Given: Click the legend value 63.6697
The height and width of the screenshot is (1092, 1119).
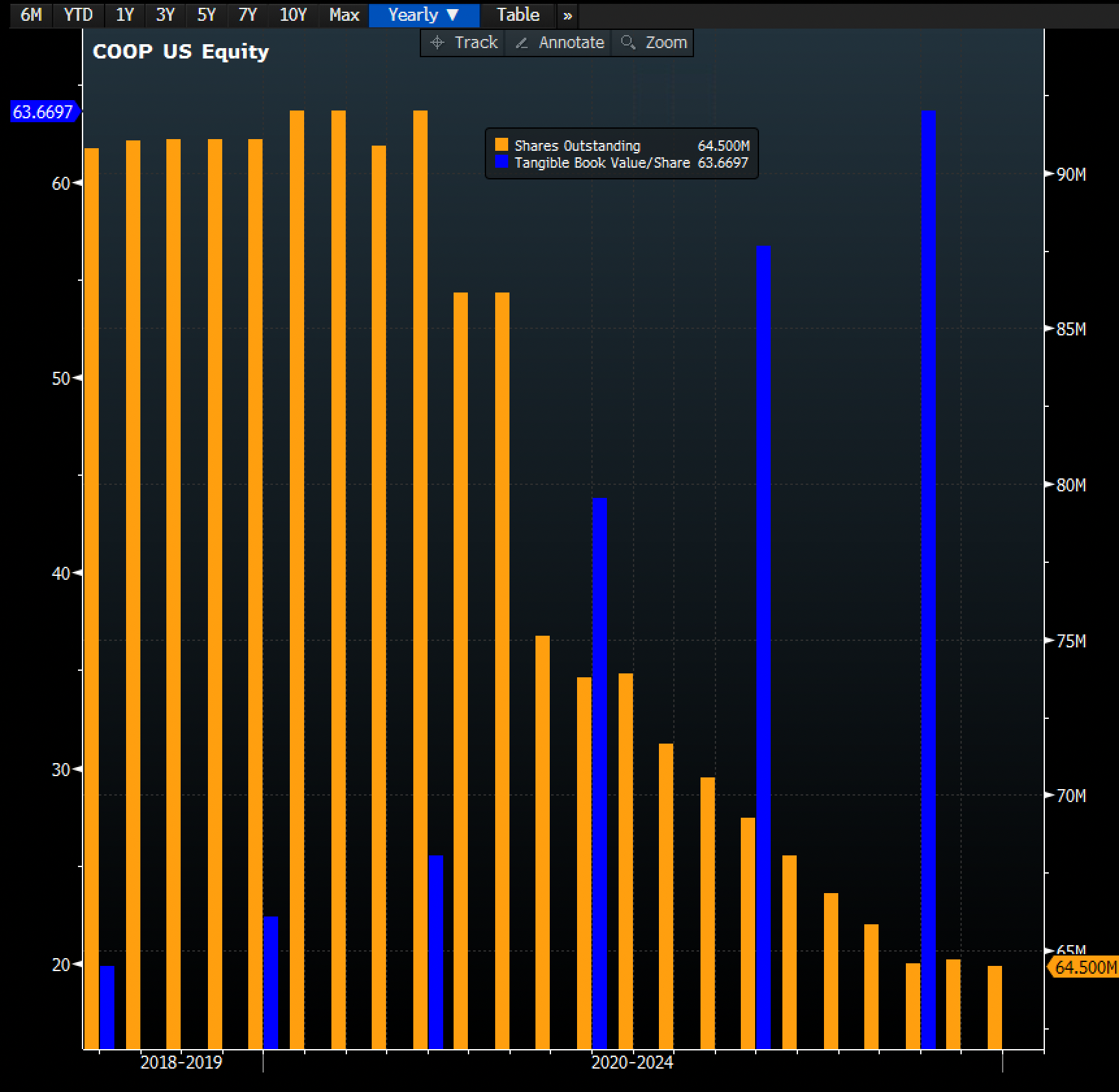Looking at the screenshot, I should (723, 162).
